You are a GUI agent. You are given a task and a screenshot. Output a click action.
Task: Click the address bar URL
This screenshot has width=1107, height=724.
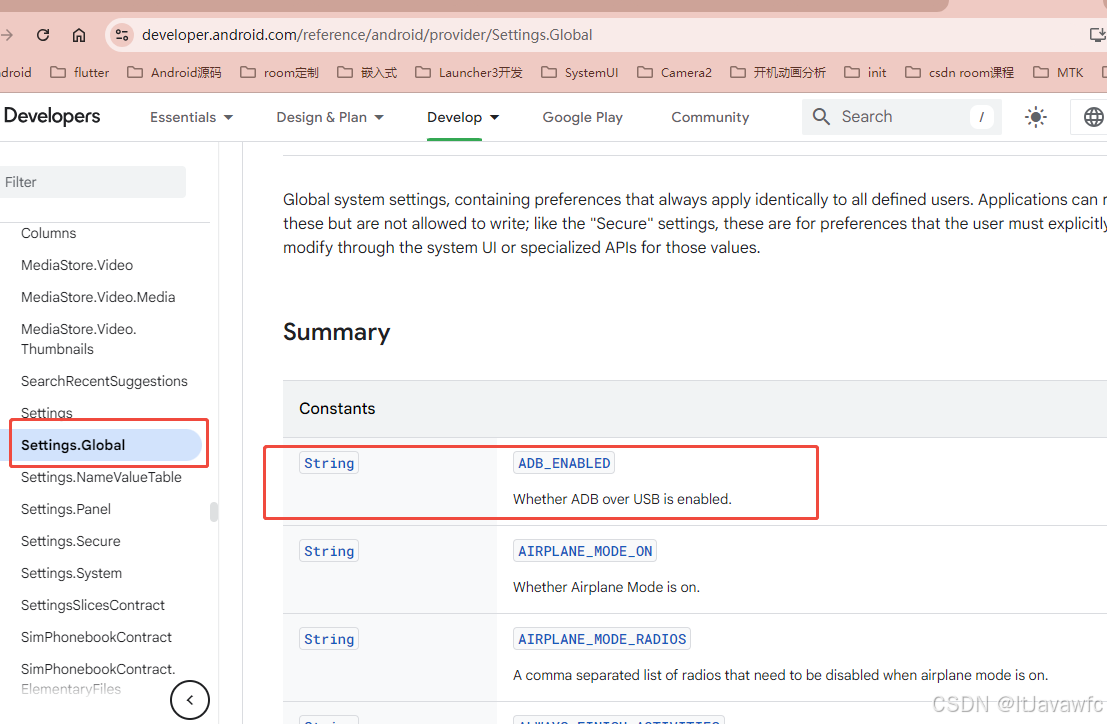[366, 35]
